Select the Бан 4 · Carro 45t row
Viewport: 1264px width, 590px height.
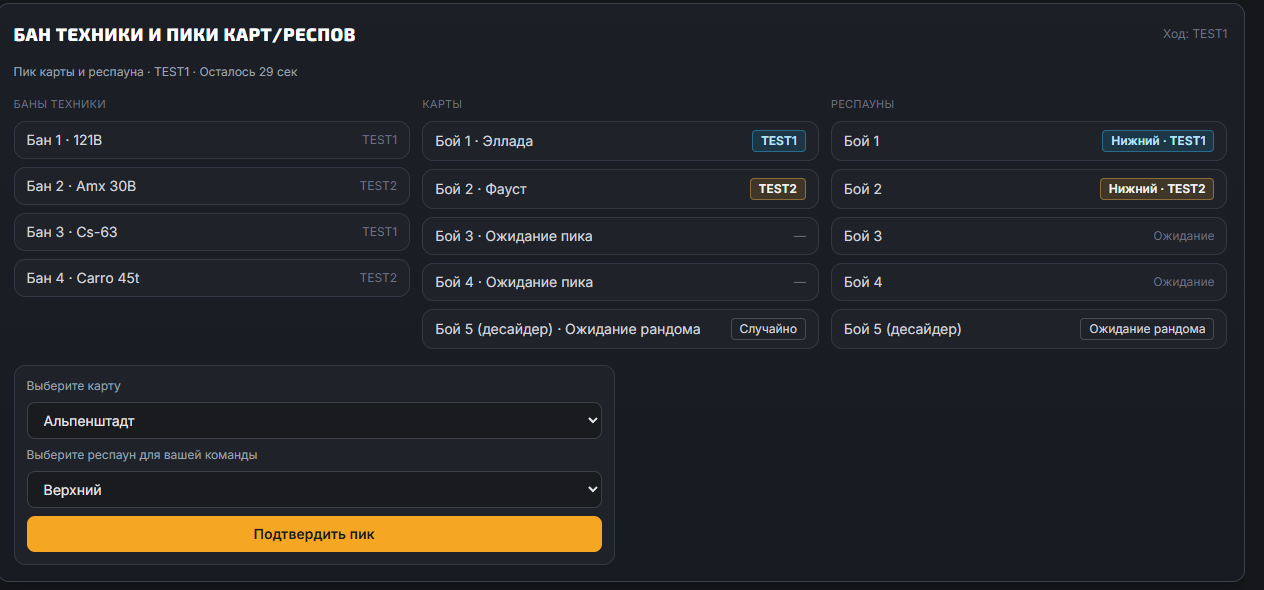(212, 278)
